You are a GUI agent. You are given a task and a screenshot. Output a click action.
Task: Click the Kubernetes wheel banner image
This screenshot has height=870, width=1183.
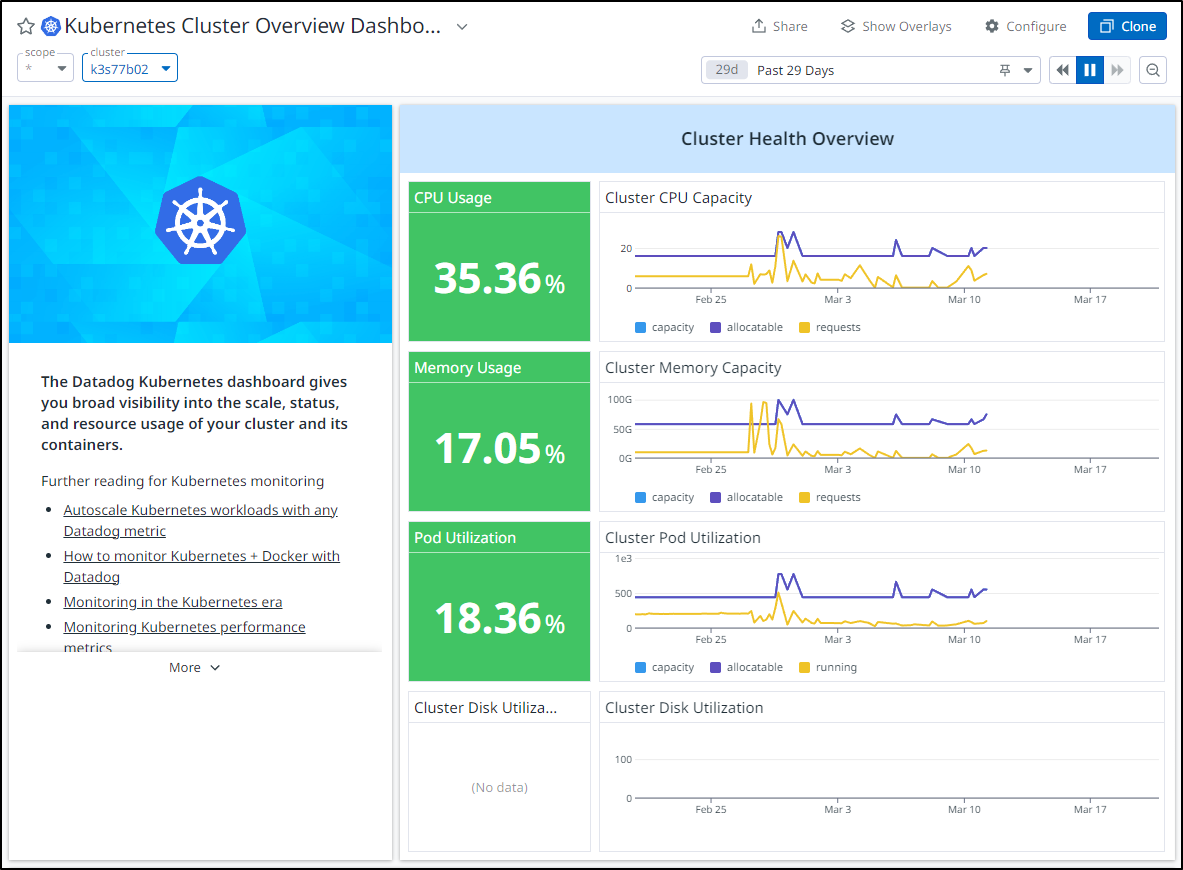(x=201, y=224)
